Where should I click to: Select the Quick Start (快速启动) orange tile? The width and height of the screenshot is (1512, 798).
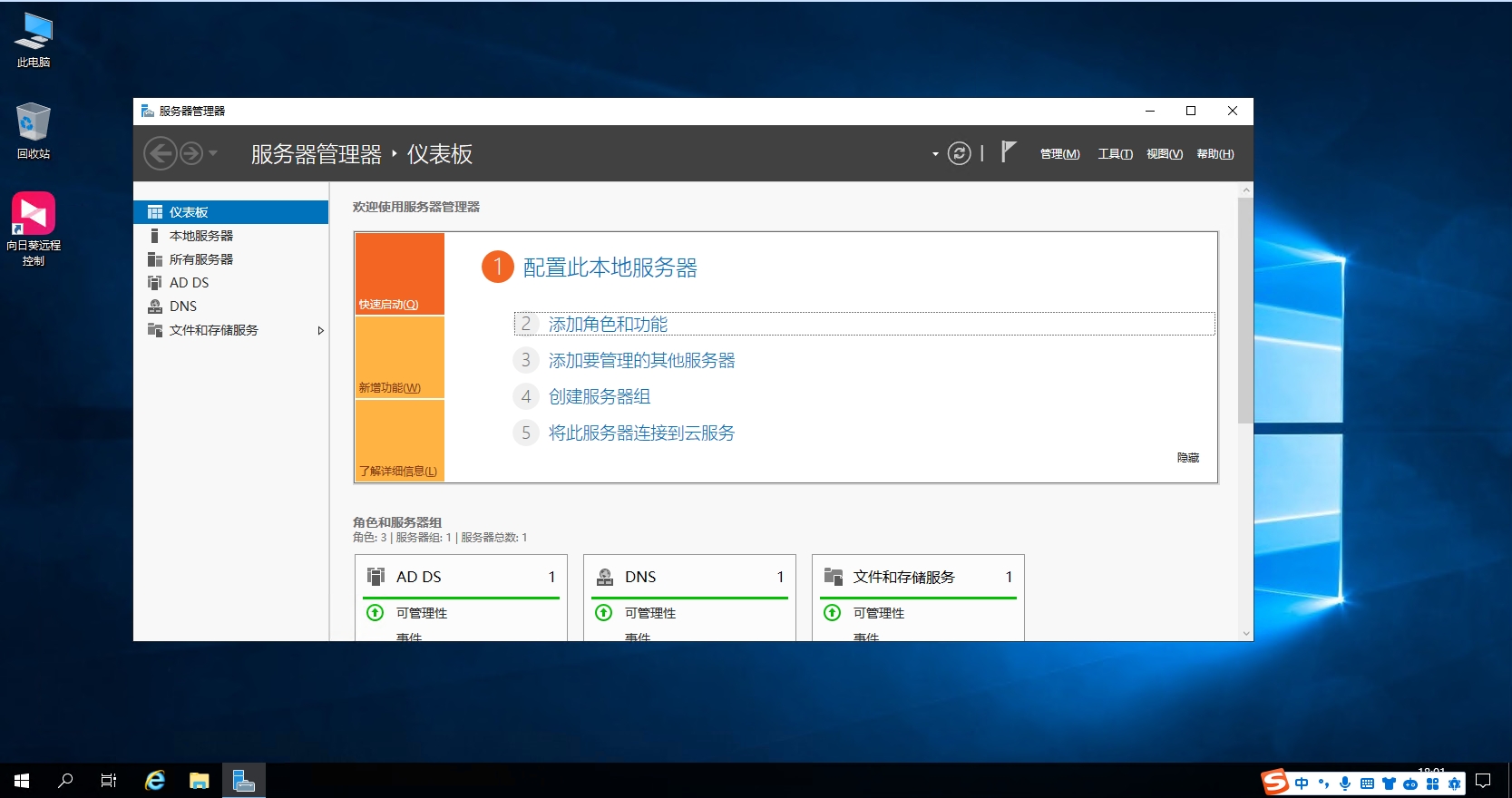(x=399, y=274)
